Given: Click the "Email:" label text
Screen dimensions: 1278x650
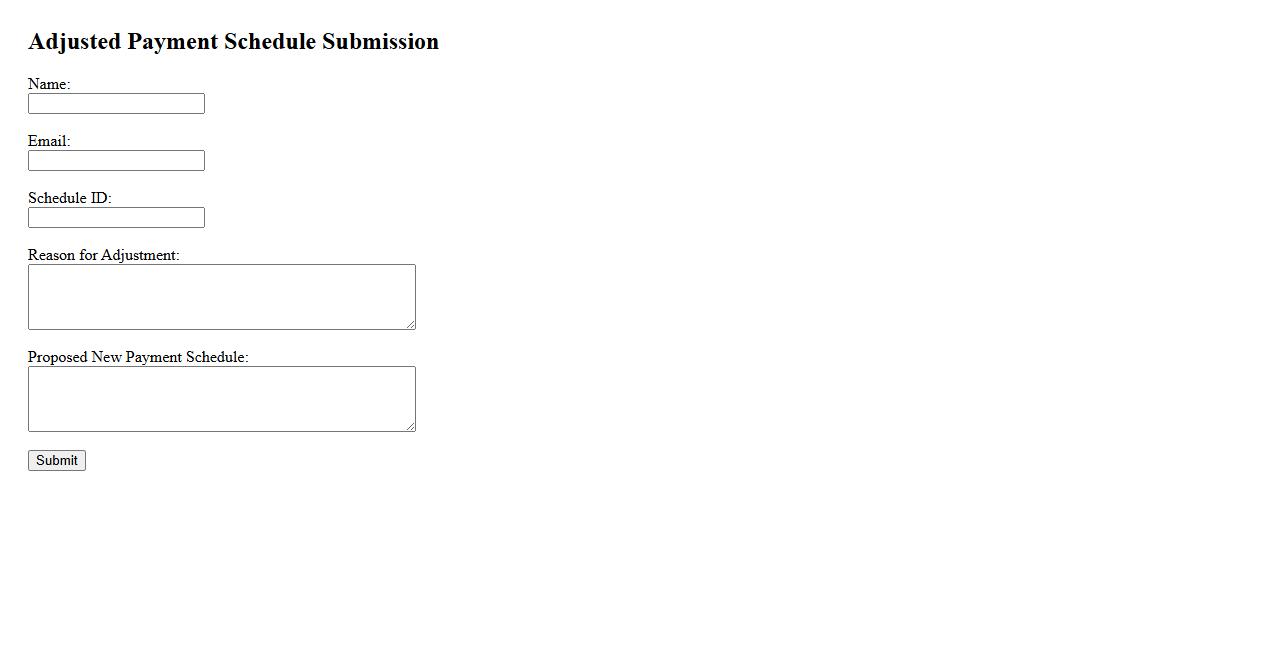Looking at the screenshot, I should pos(49,141).
